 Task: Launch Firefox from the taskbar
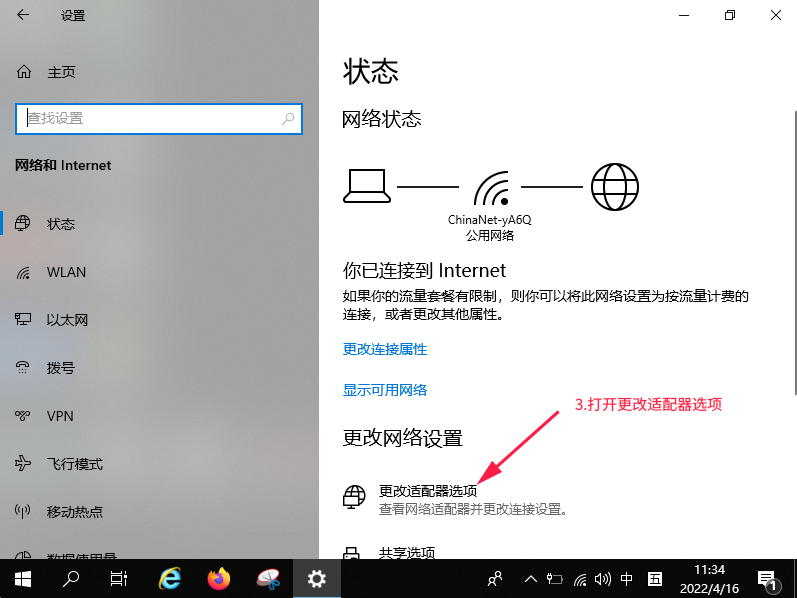tap(219, 578)
